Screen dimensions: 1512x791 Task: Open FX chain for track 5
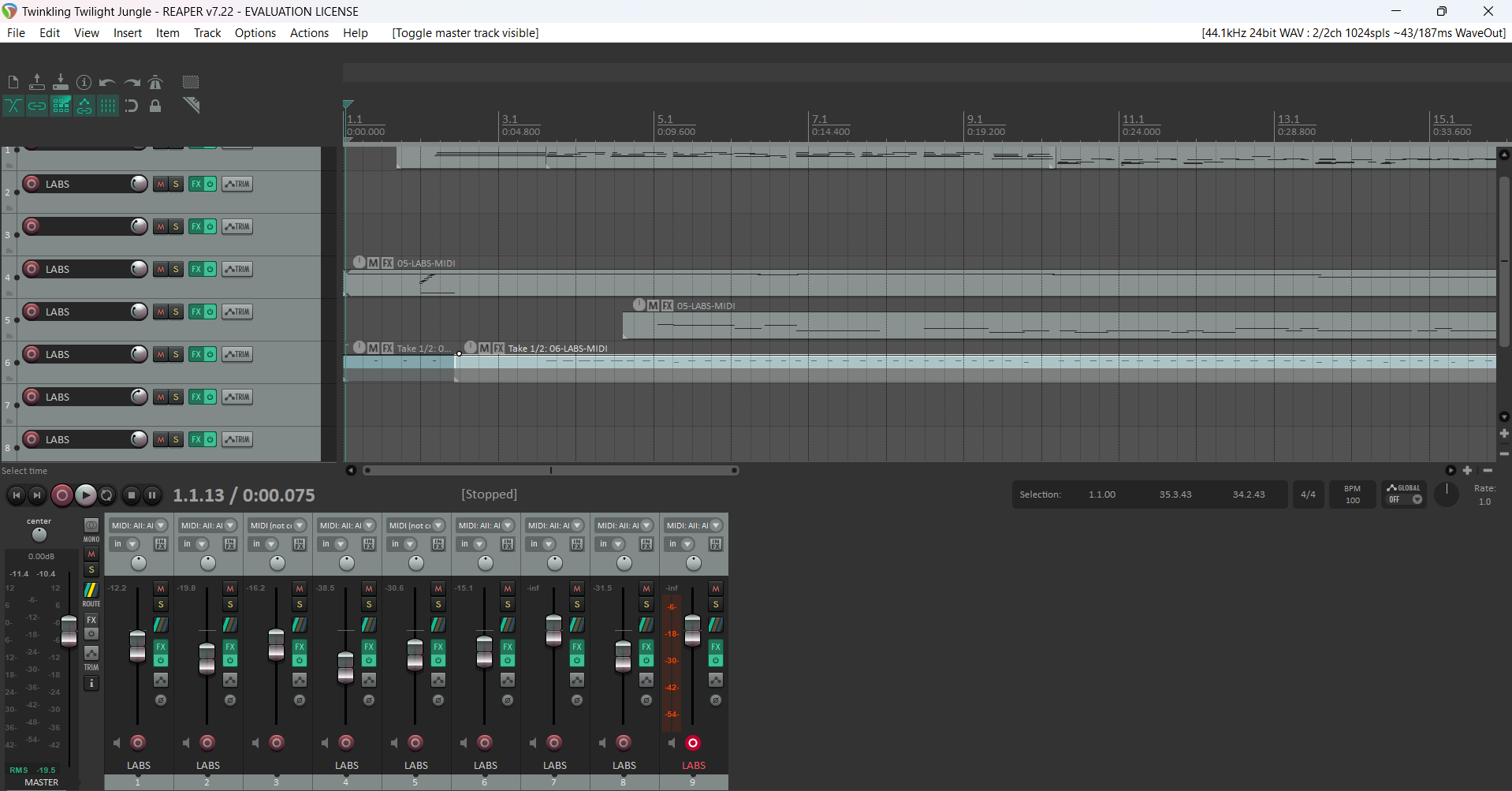pyautogui.click(x=196, y=312)
